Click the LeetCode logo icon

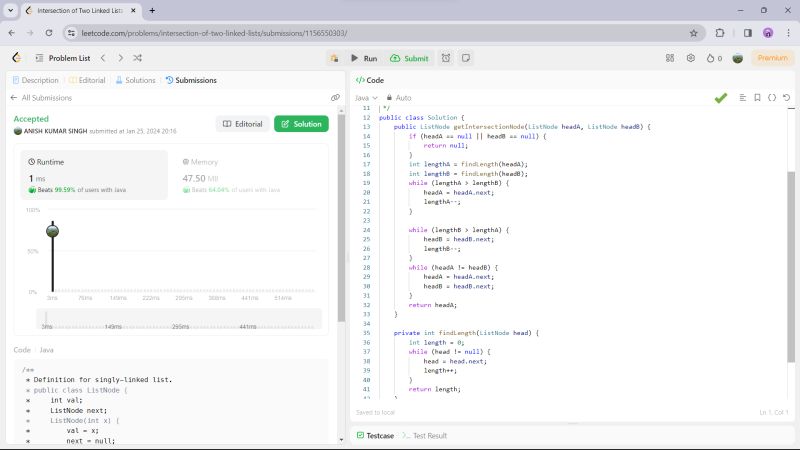16,58
